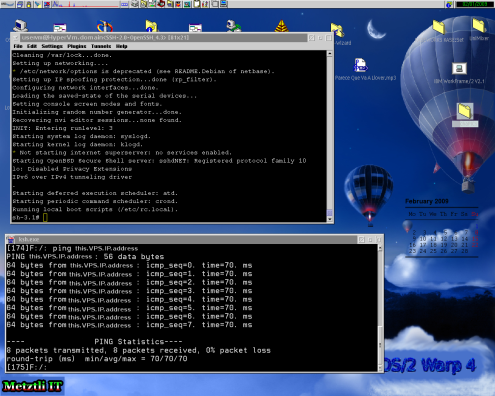
Task: Click the 'INIT: Entering runlevel: 3' line
Action: coord(63,128)
